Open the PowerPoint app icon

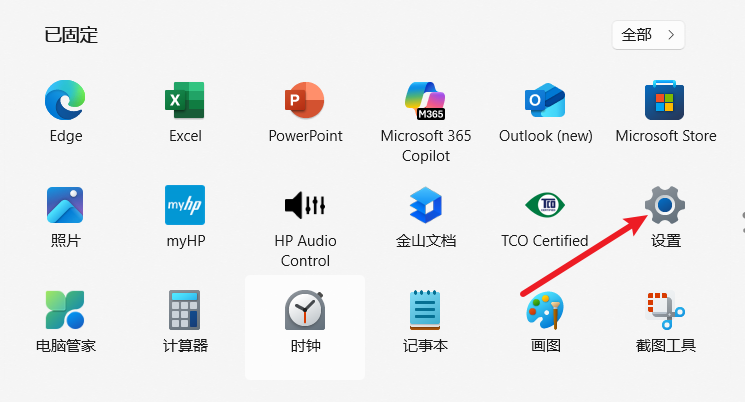point(305,100)
